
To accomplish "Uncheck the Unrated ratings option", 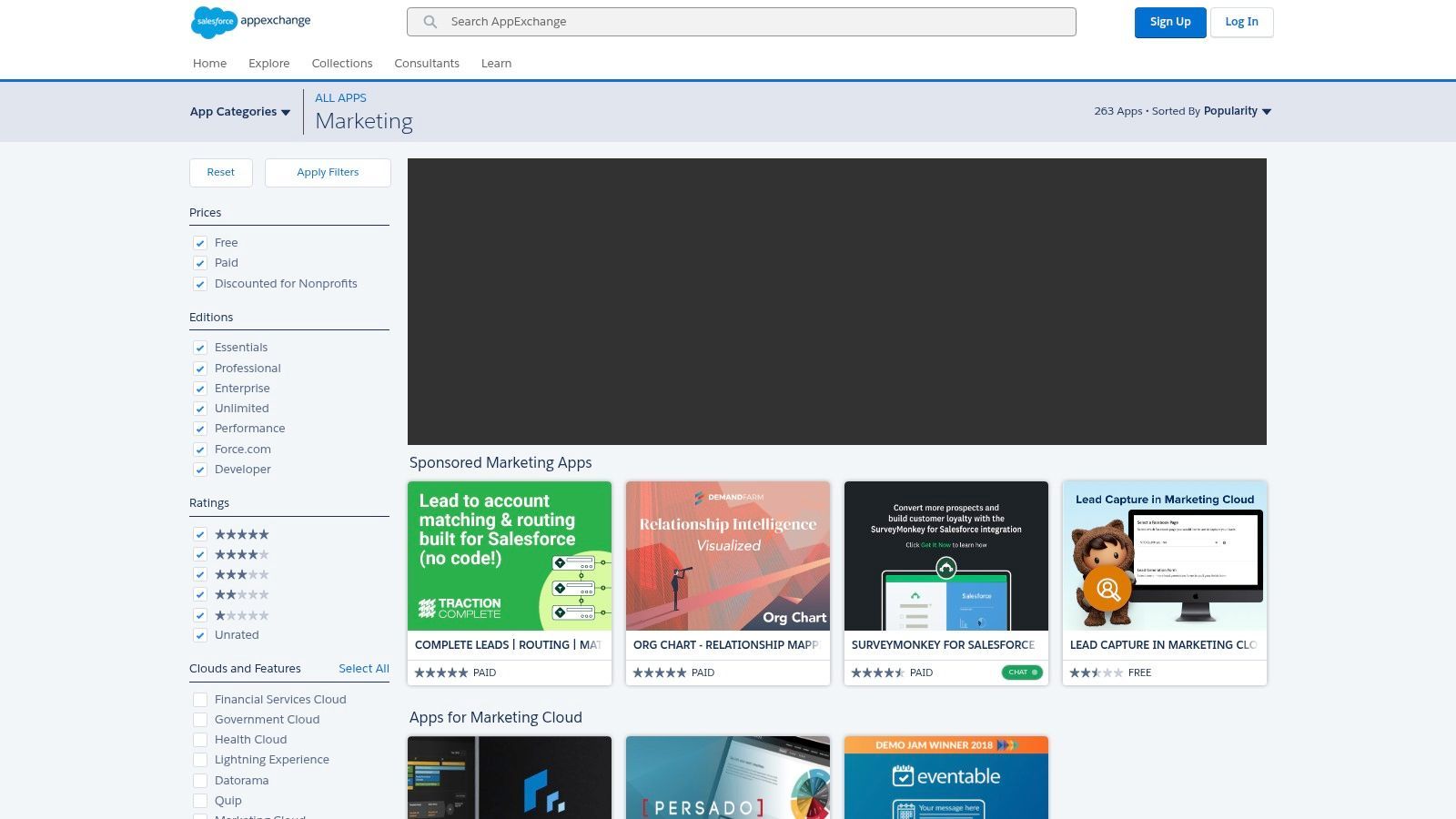I will [x=199, y=635].
